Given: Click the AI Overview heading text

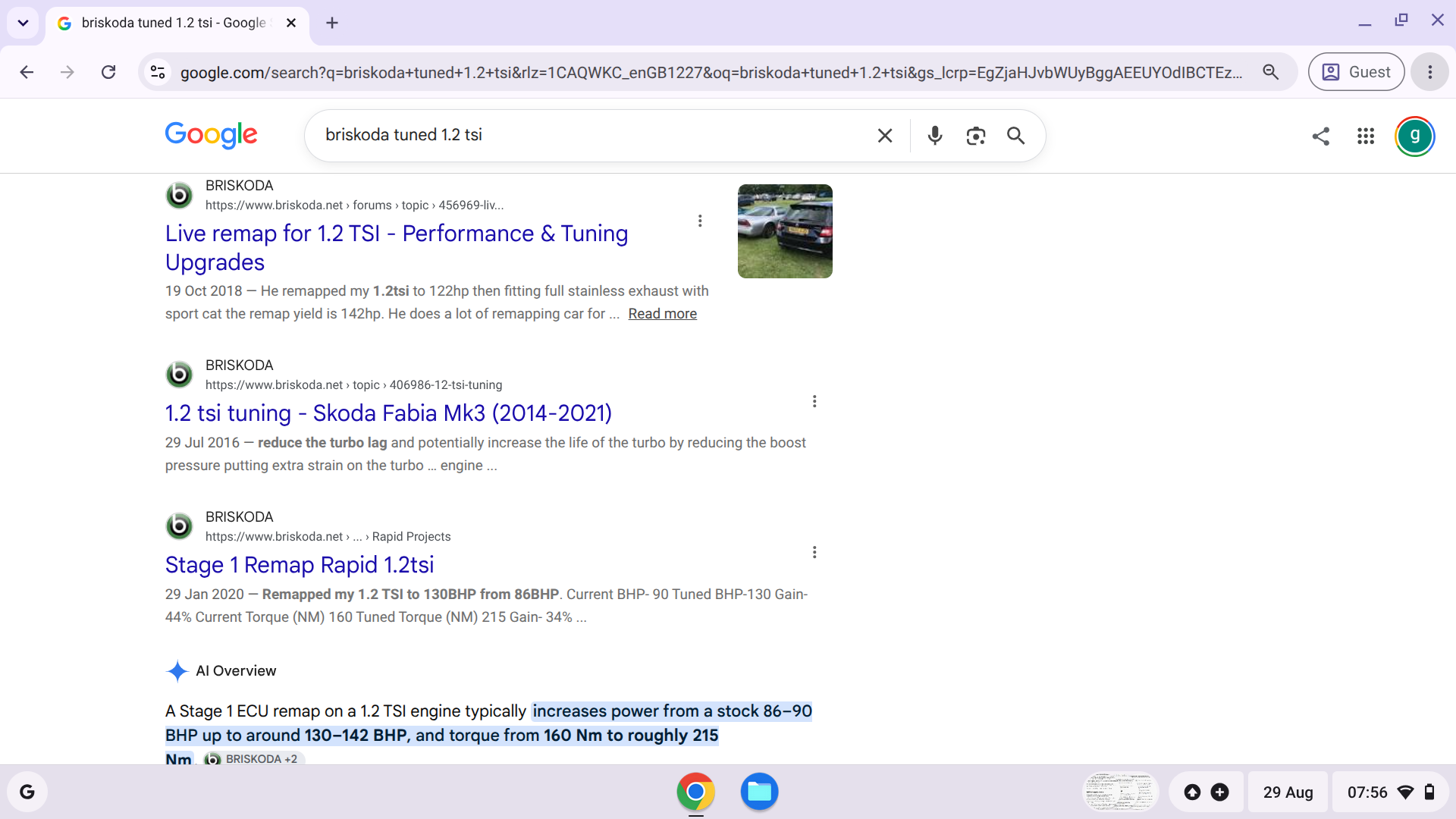Looking at the screenshot, I should click(236, 671).
